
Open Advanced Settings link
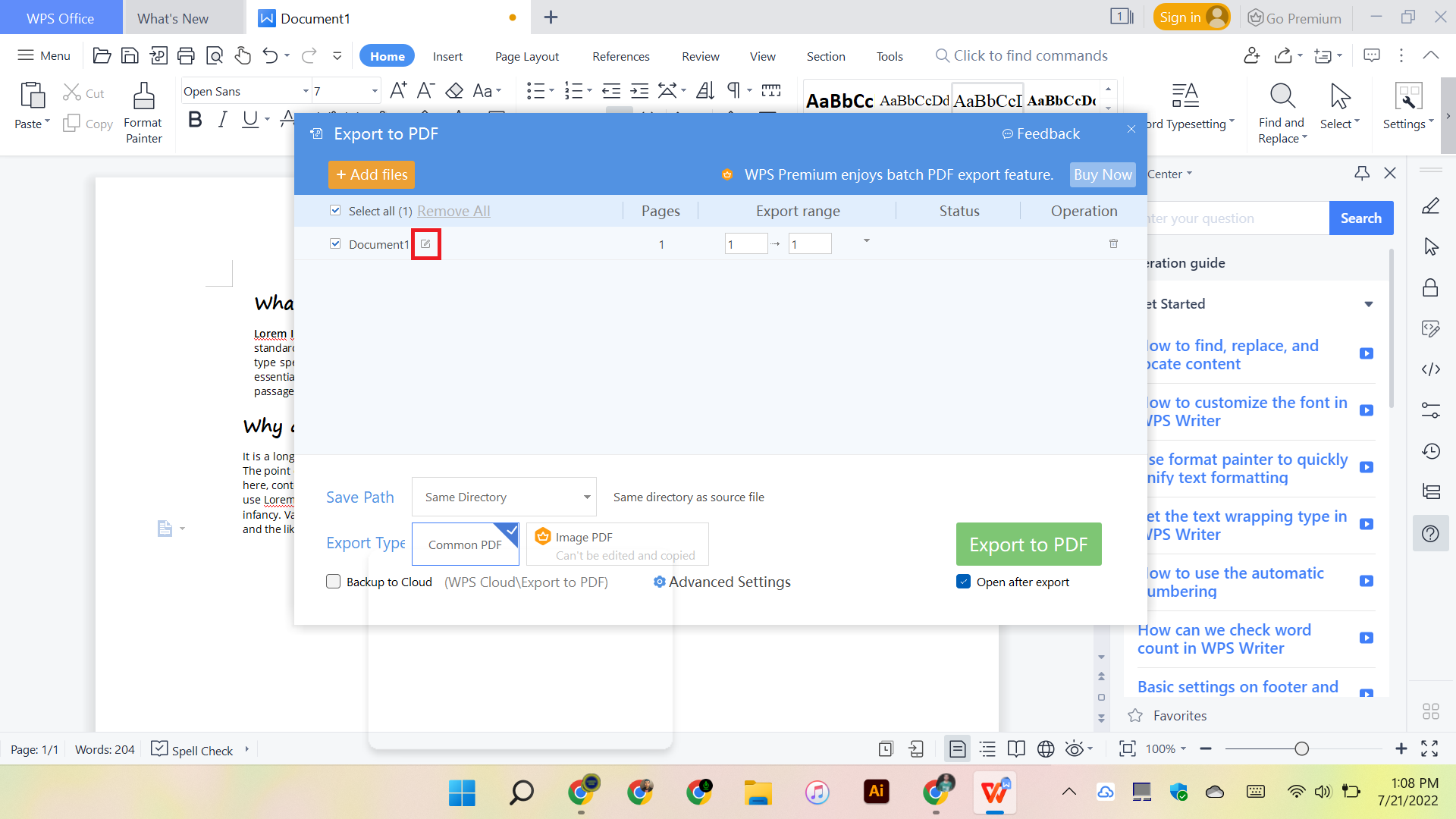[722, 582]
